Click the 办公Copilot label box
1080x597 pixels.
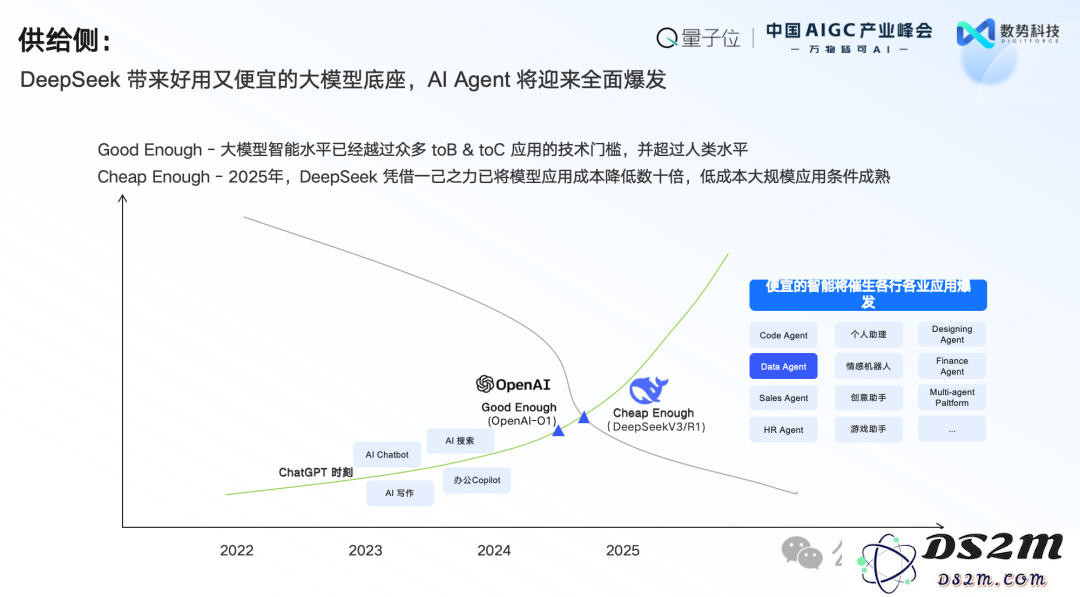[477, 480]
